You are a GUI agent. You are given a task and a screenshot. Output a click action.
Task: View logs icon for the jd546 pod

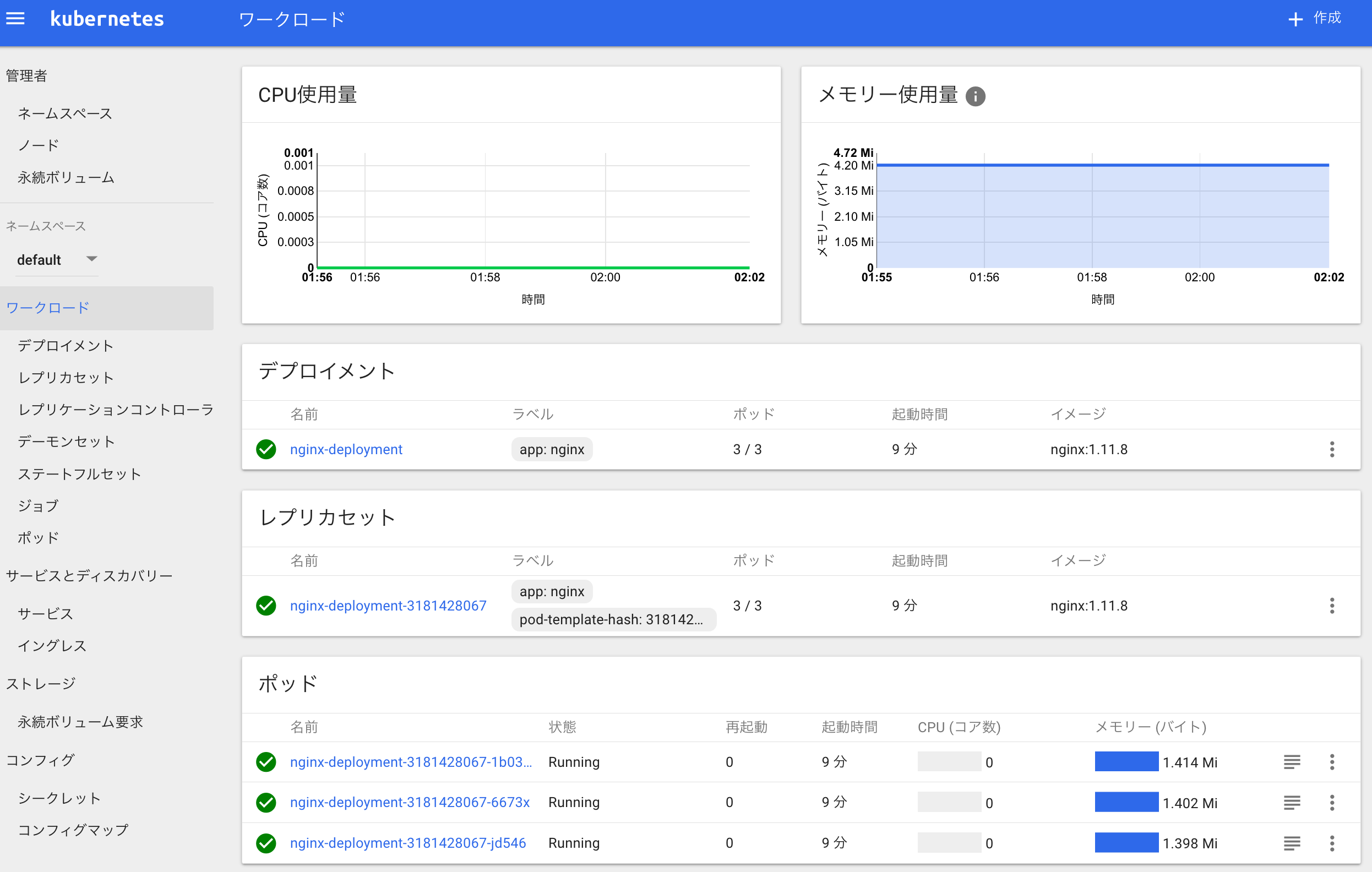1292,843
